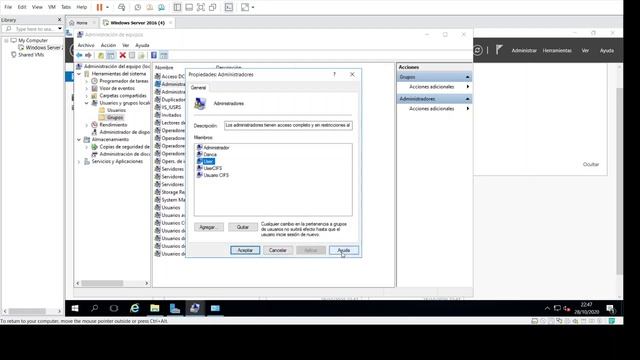The height and width of the screenshot is (360, 640).
Task: Open the VMware VM menu
Action: pos(51,7)
